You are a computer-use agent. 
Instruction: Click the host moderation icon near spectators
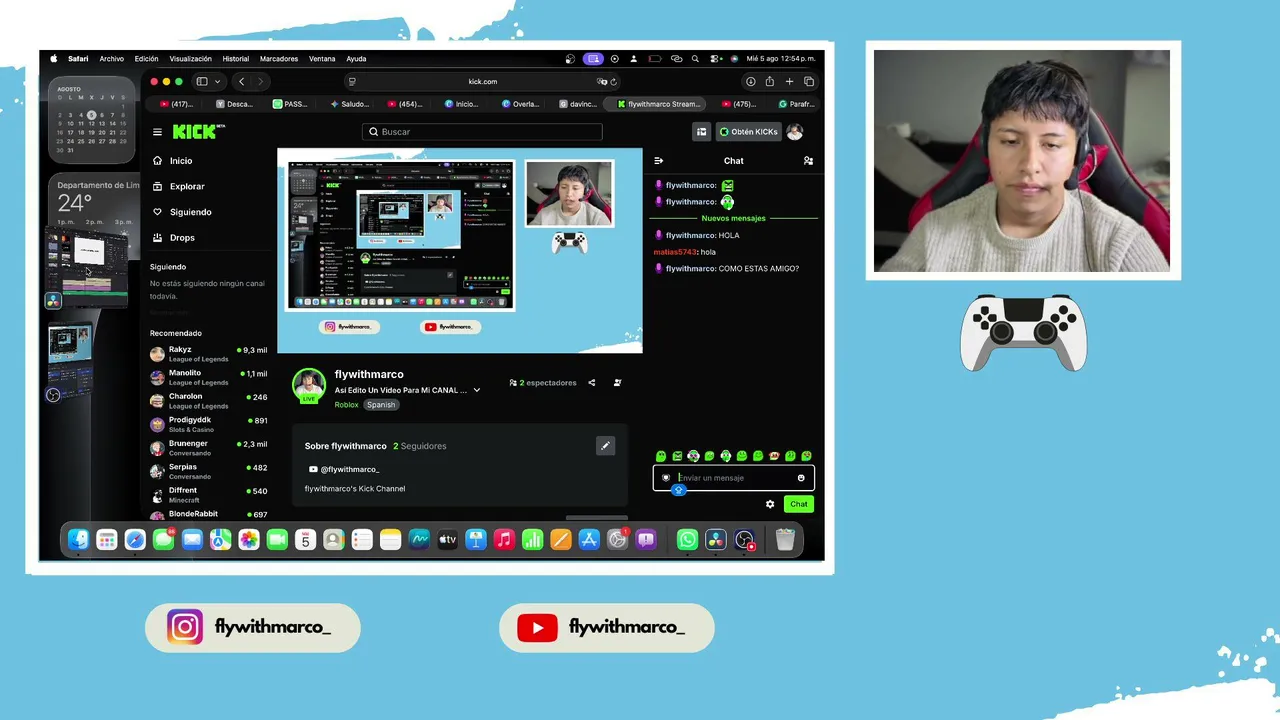[617, 383]
